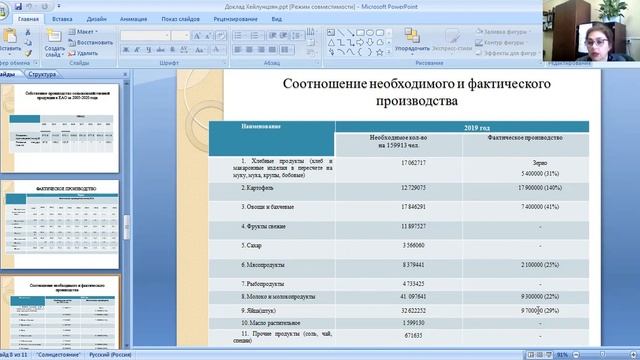This screenshot has width=640, height=360.
Task: Close the slides thumbnail pane
Action: coord(125,75)
